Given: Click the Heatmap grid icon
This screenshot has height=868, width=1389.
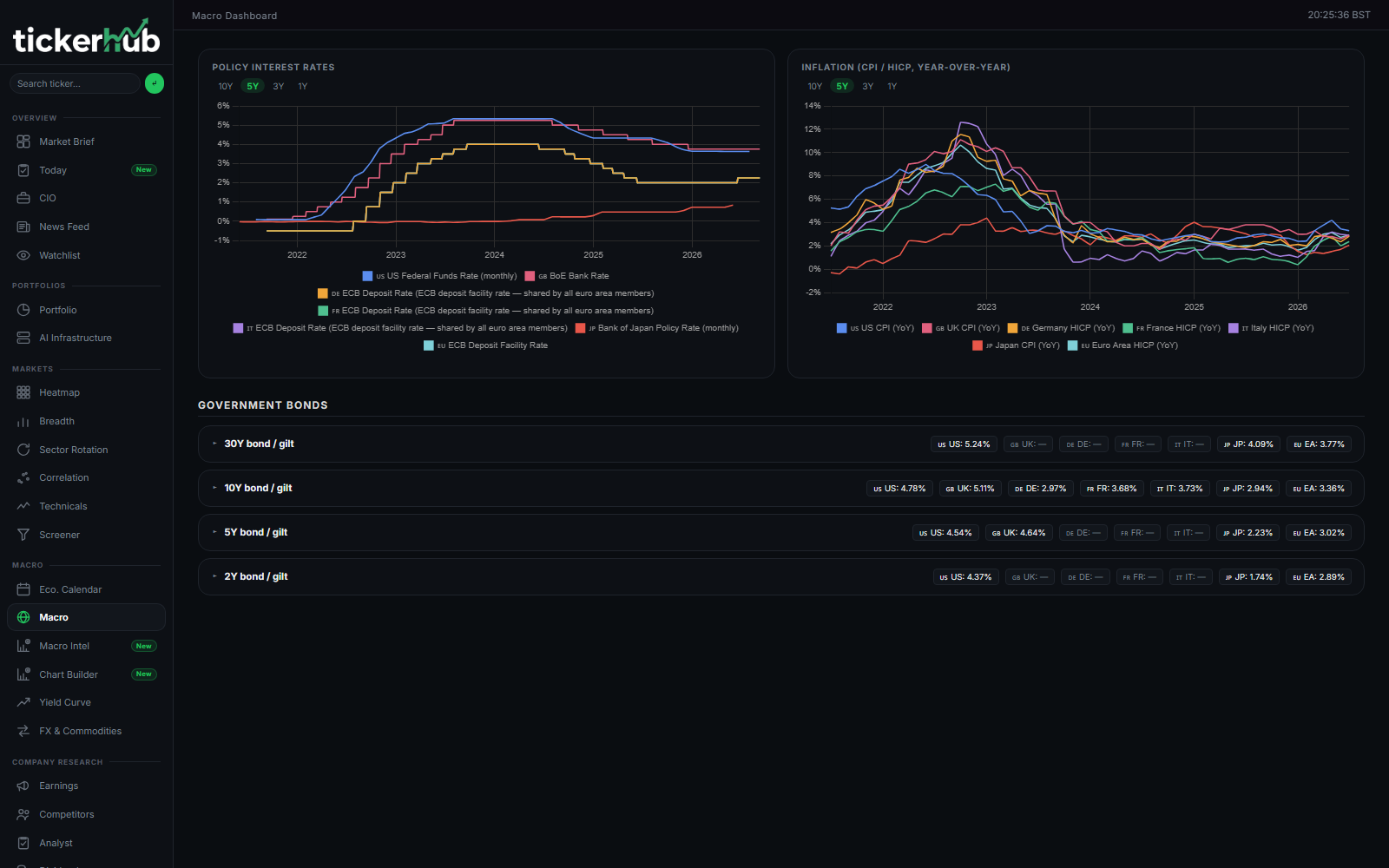Looking at the screenshot, I should (23, 392).
